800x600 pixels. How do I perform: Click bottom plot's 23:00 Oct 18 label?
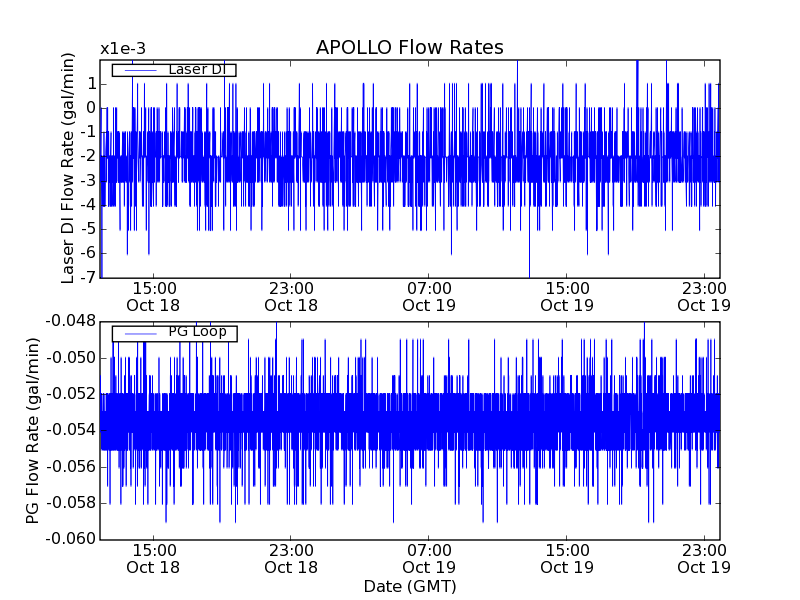click(291, 559)
